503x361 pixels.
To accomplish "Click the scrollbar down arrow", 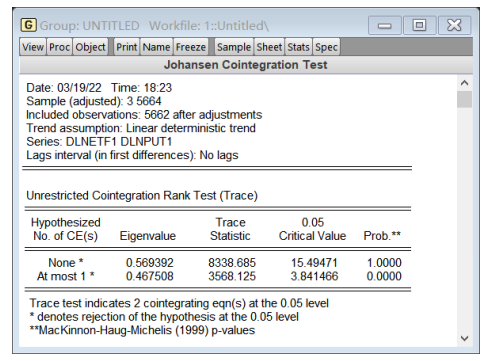I will point(464,338).
